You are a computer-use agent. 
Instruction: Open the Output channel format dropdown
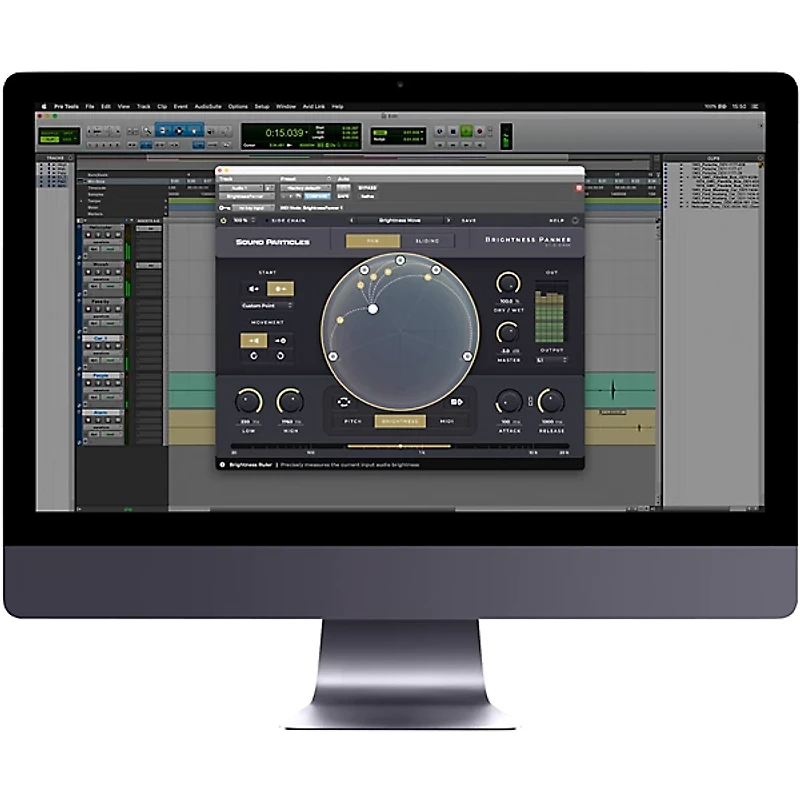click(549, 358)
